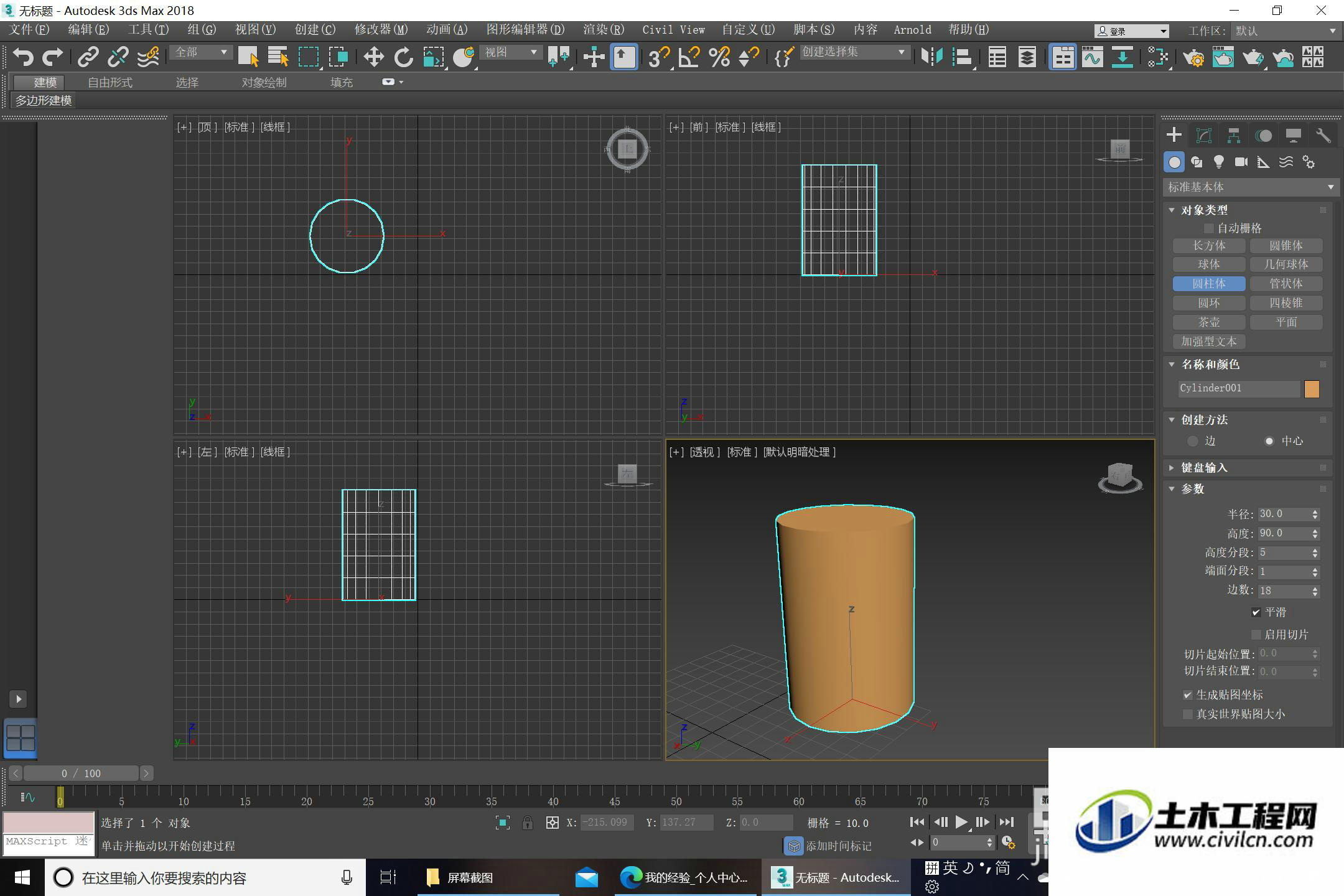Click the 球体 object button
The image size is (1344, 896).
tap(1209, 264)
